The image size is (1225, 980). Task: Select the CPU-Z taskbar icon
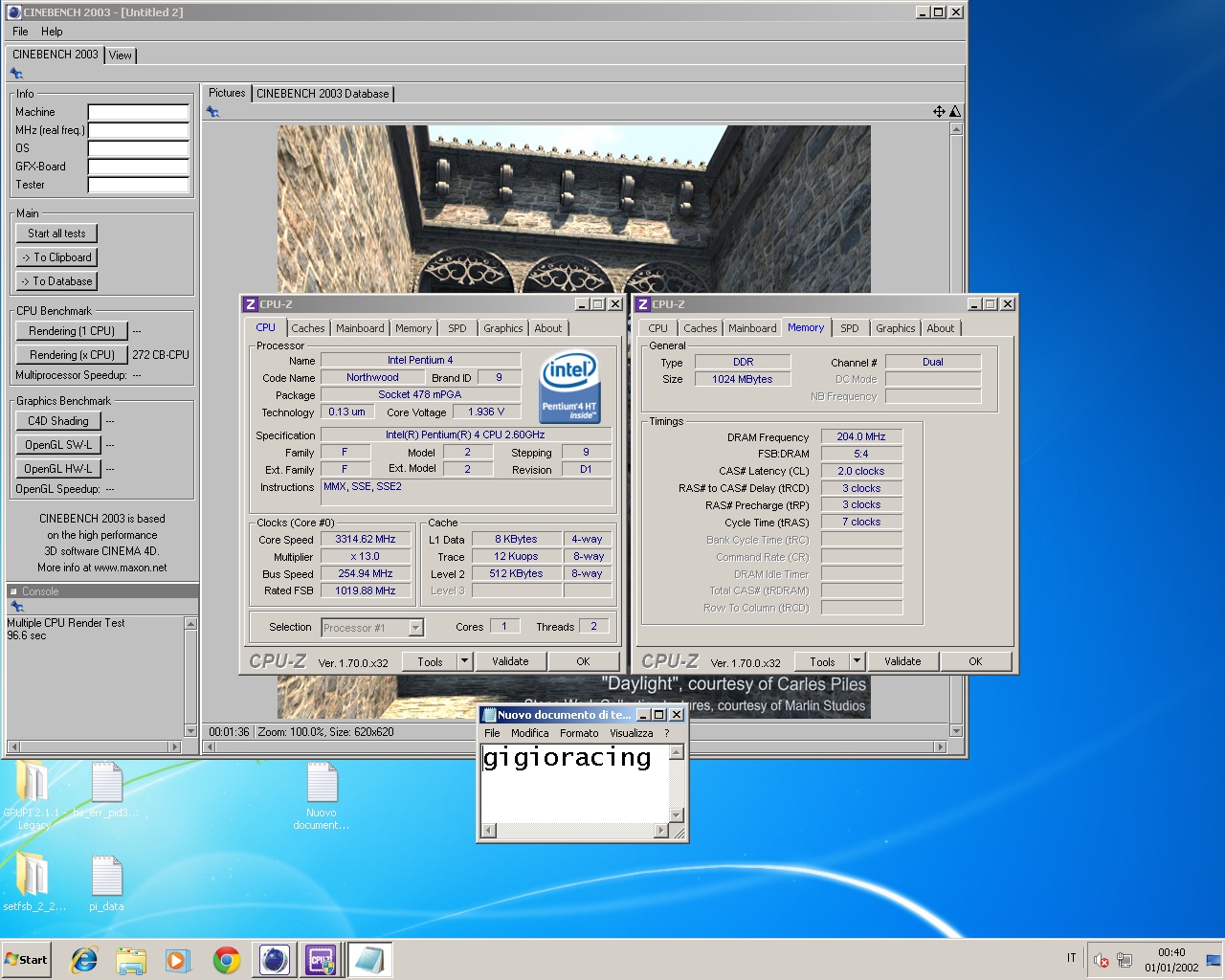[321, 960]
